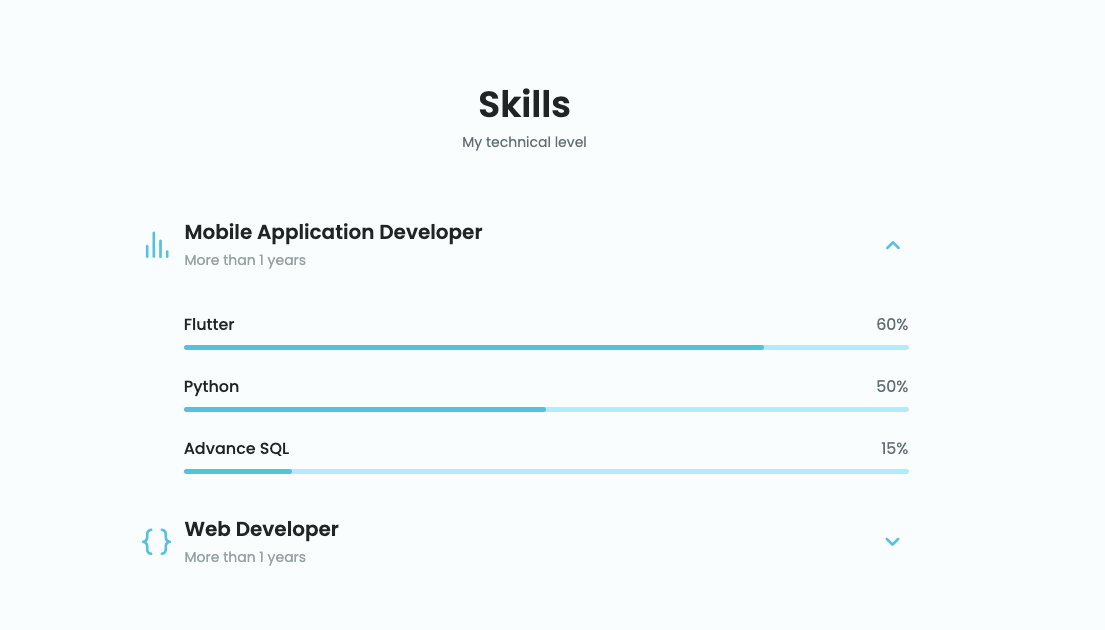This screenshot has height=630, width=1105.
Task: Click the curly braces icon beside Web Developer
Action: [x=156, y=542]
